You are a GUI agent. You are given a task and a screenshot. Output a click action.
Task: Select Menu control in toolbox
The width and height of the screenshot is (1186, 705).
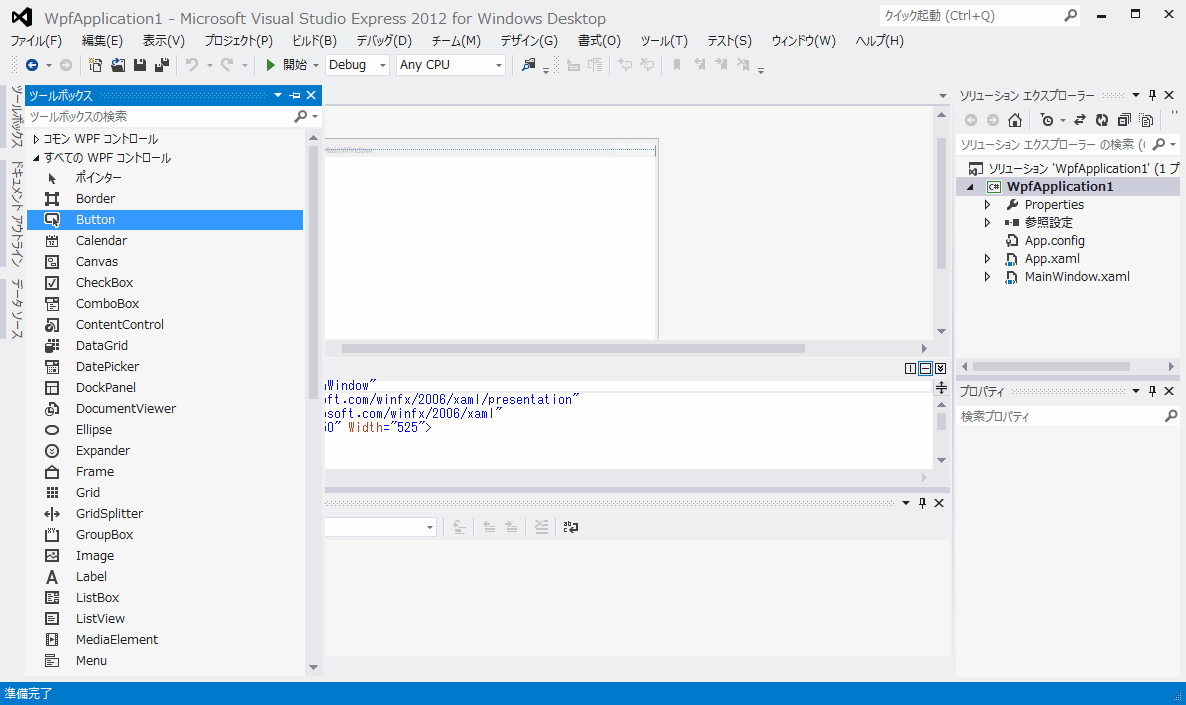165,661
